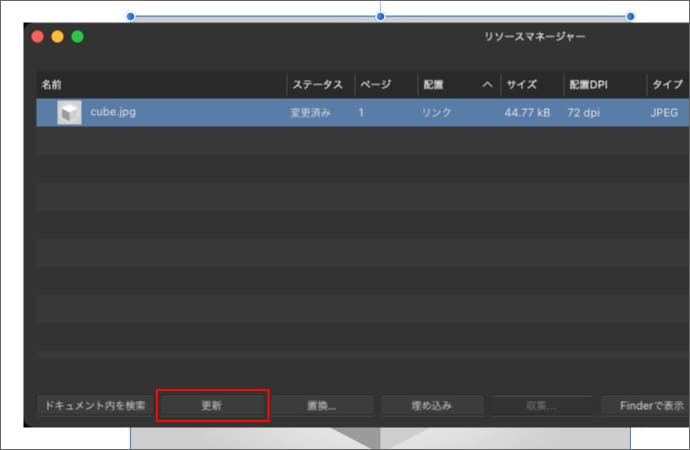Image resolution: width=690 pixels, height=450 pixels.
Task: Click the 更新 button
Action: [x=212, y=406]
